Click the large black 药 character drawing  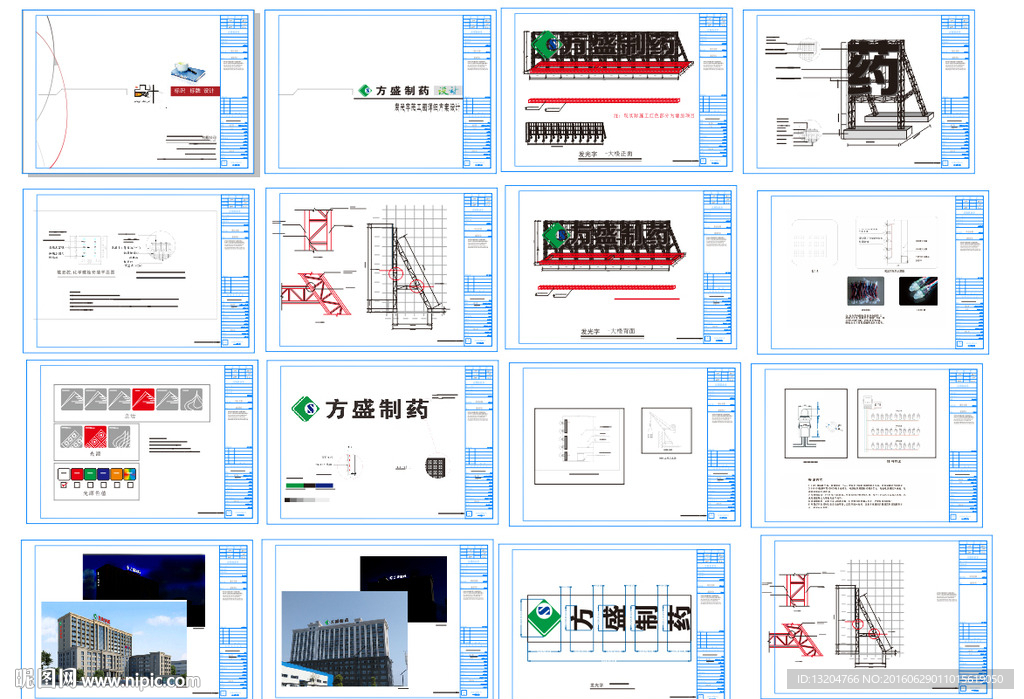click(873, 73)
